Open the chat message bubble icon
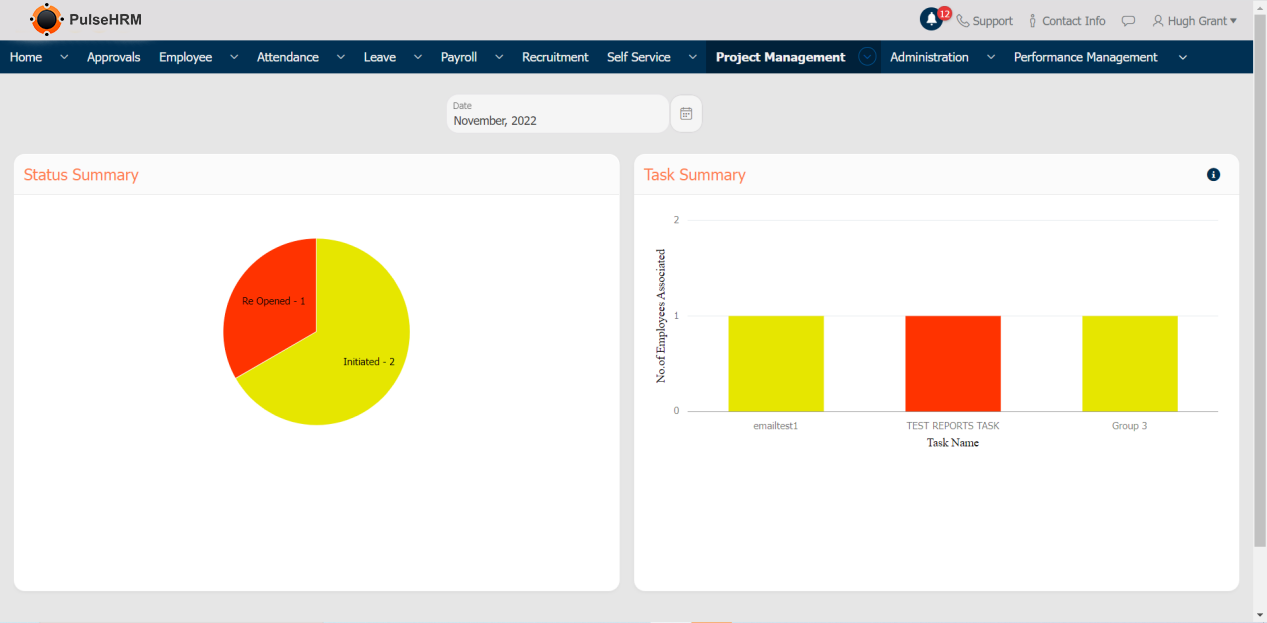Viewport: 1267px width, 623px height. coord(1128,21)
